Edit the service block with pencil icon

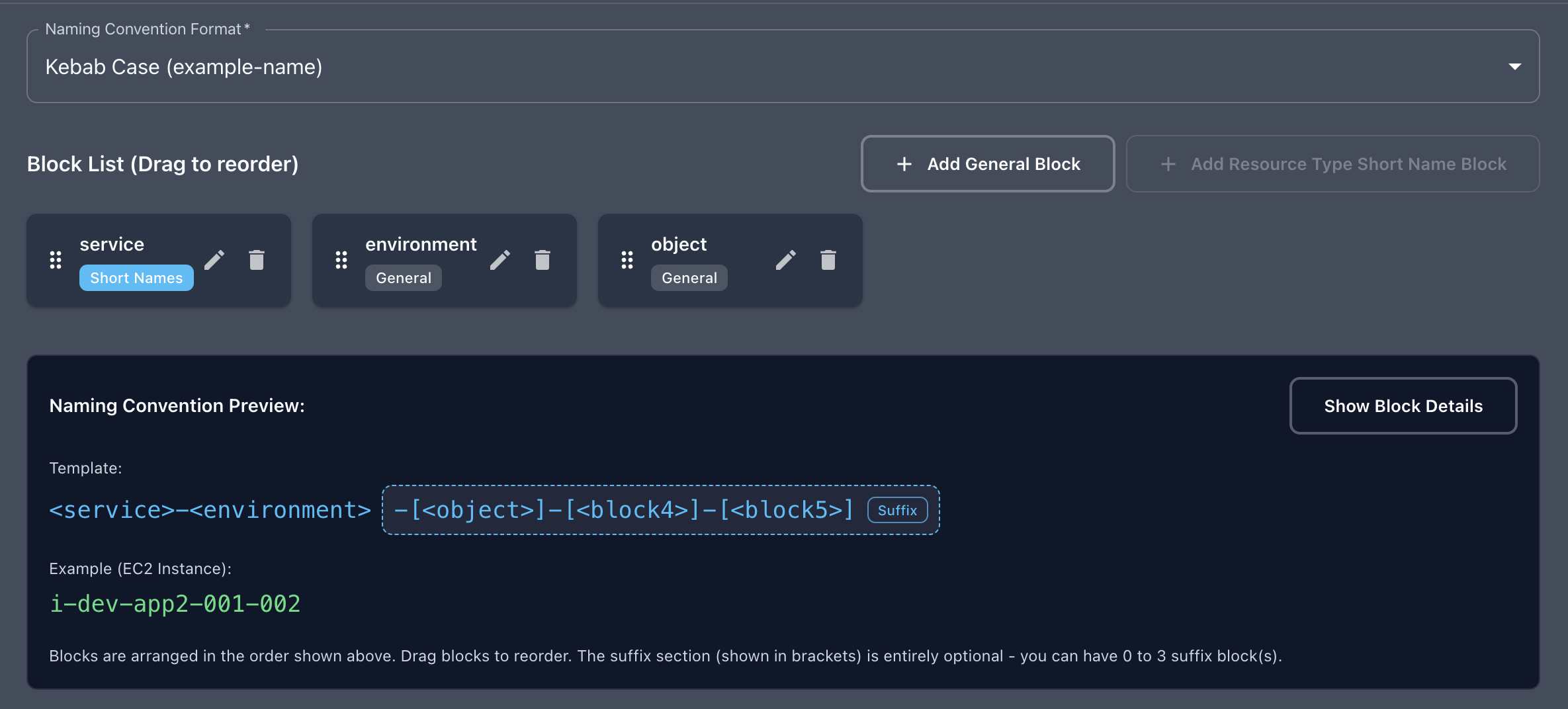214,260
